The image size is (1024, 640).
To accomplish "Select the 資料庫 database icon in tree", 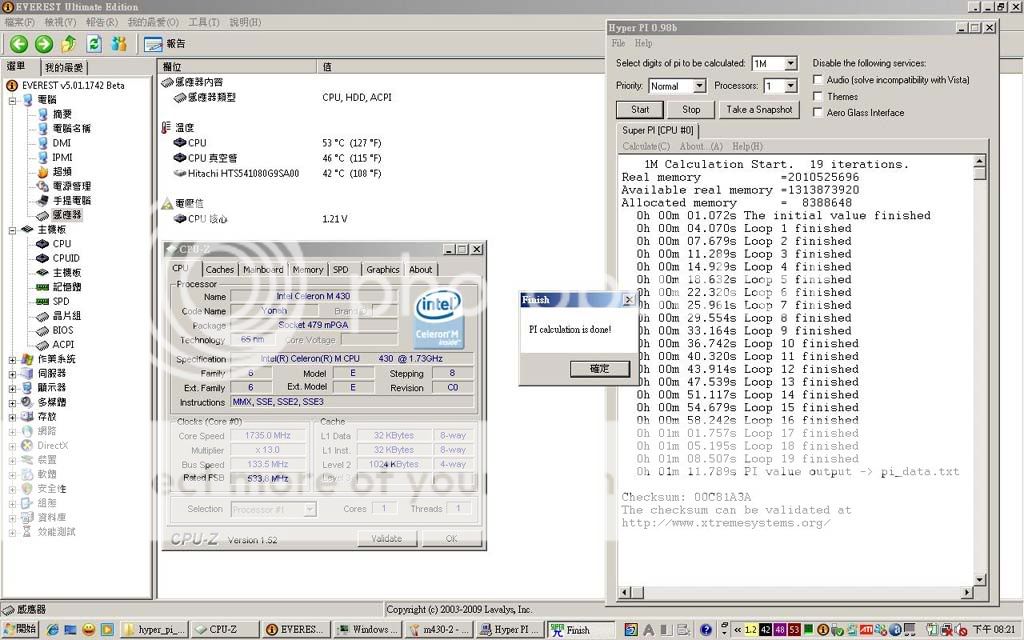I will pyautogui.click(x=27, y=517).
